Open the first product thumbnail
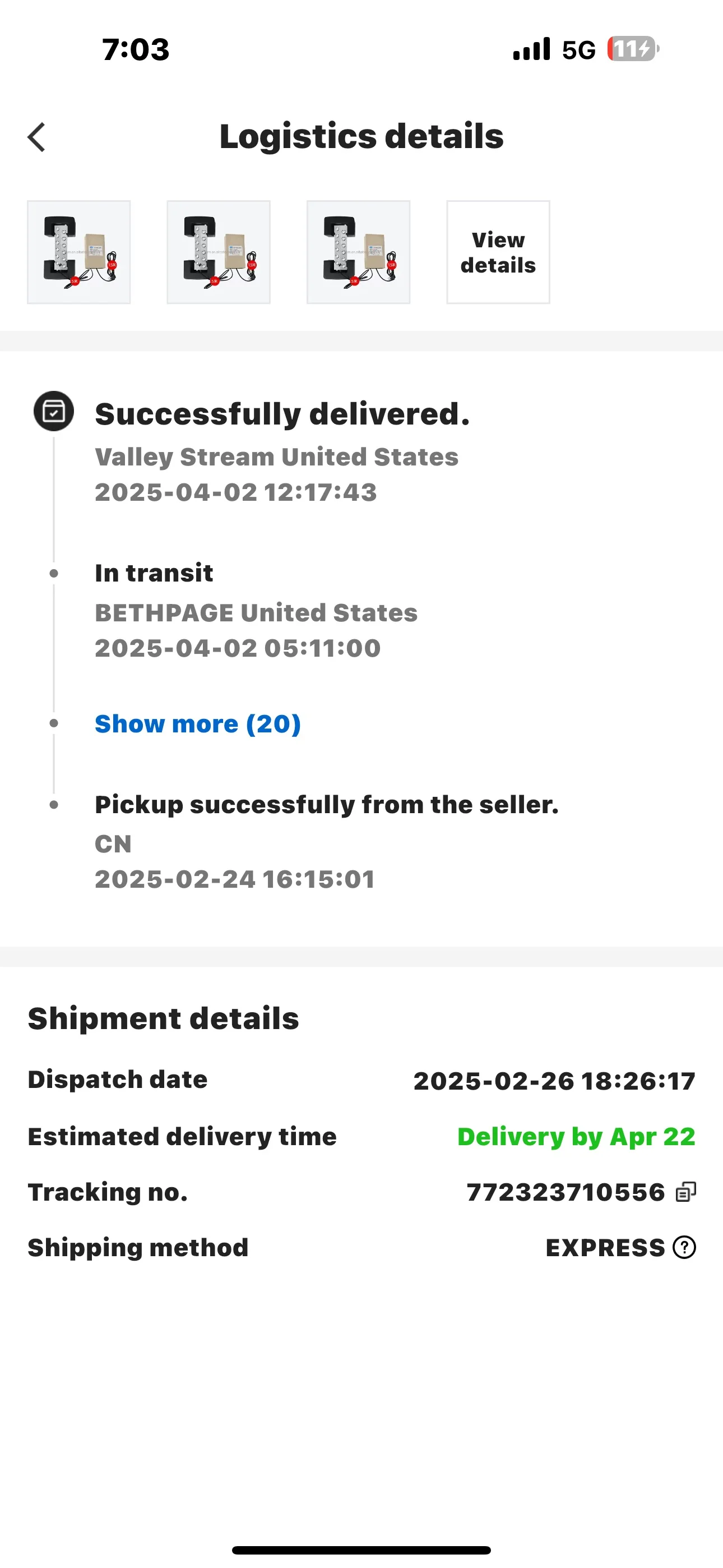 (78, 252)
